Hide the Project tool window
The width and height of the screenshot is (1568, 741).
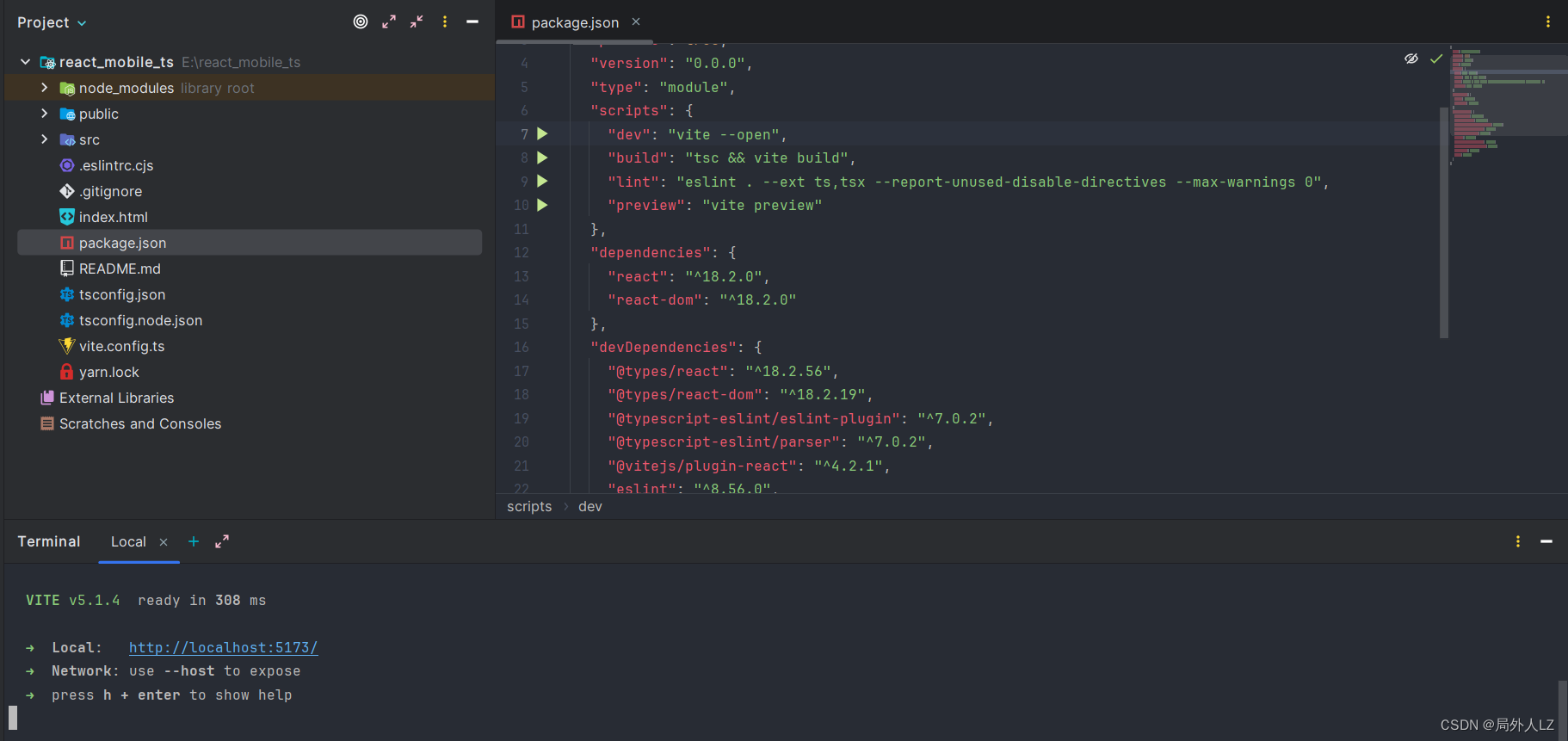point(472,22)
